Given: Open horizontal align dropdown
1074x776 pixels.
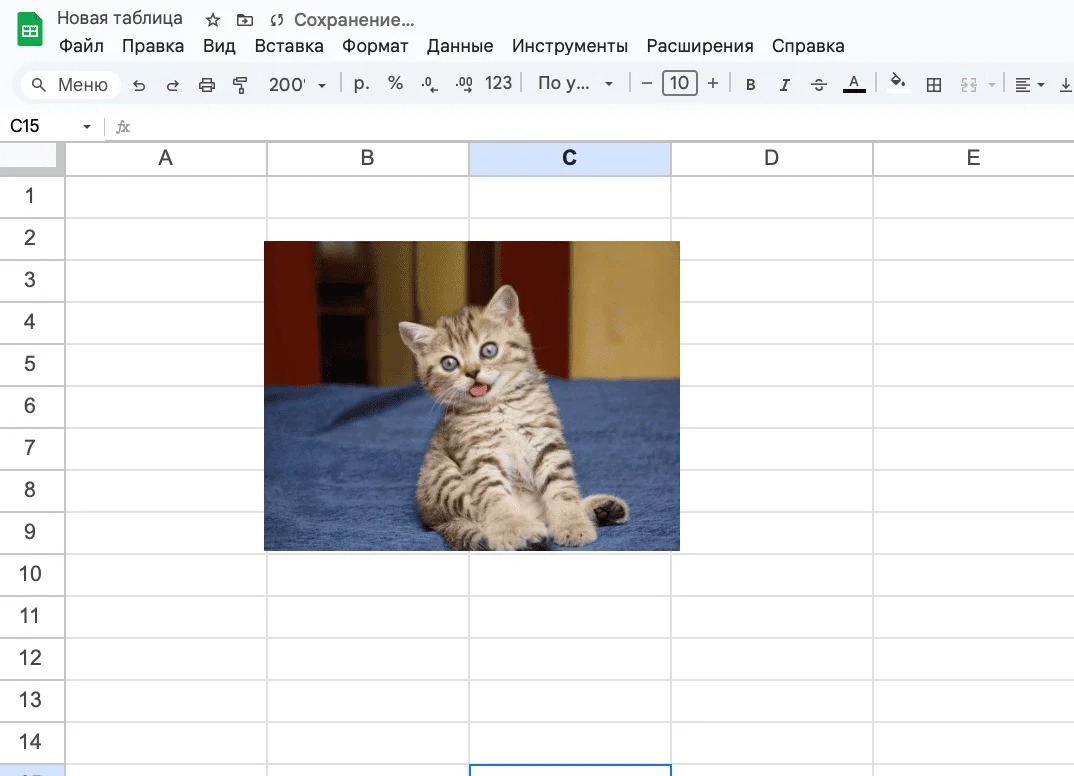Looking at the screenshot, I should tap(1029, 85).
